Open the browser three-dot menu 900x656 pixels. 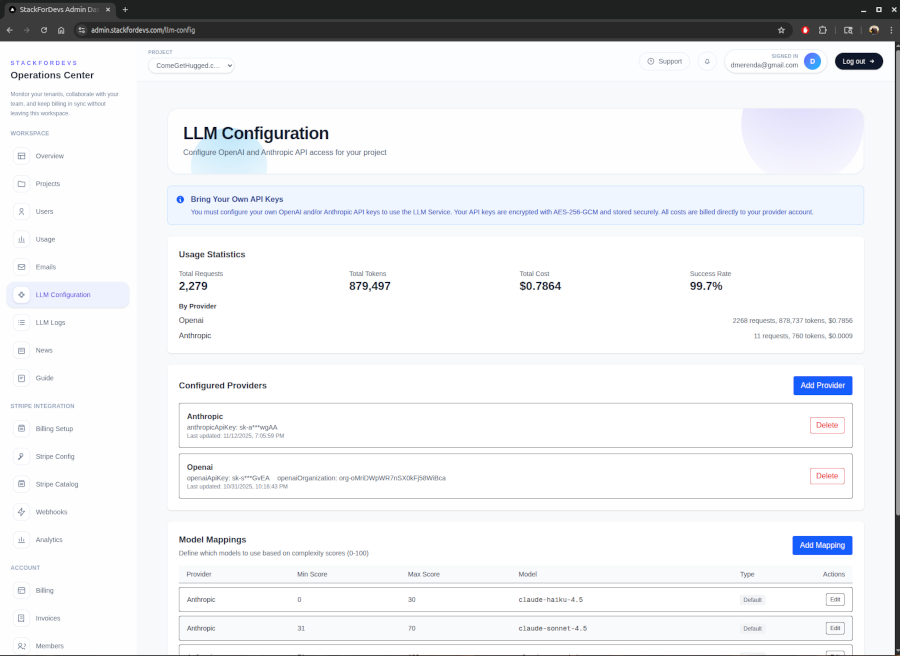tap(890, 30)
